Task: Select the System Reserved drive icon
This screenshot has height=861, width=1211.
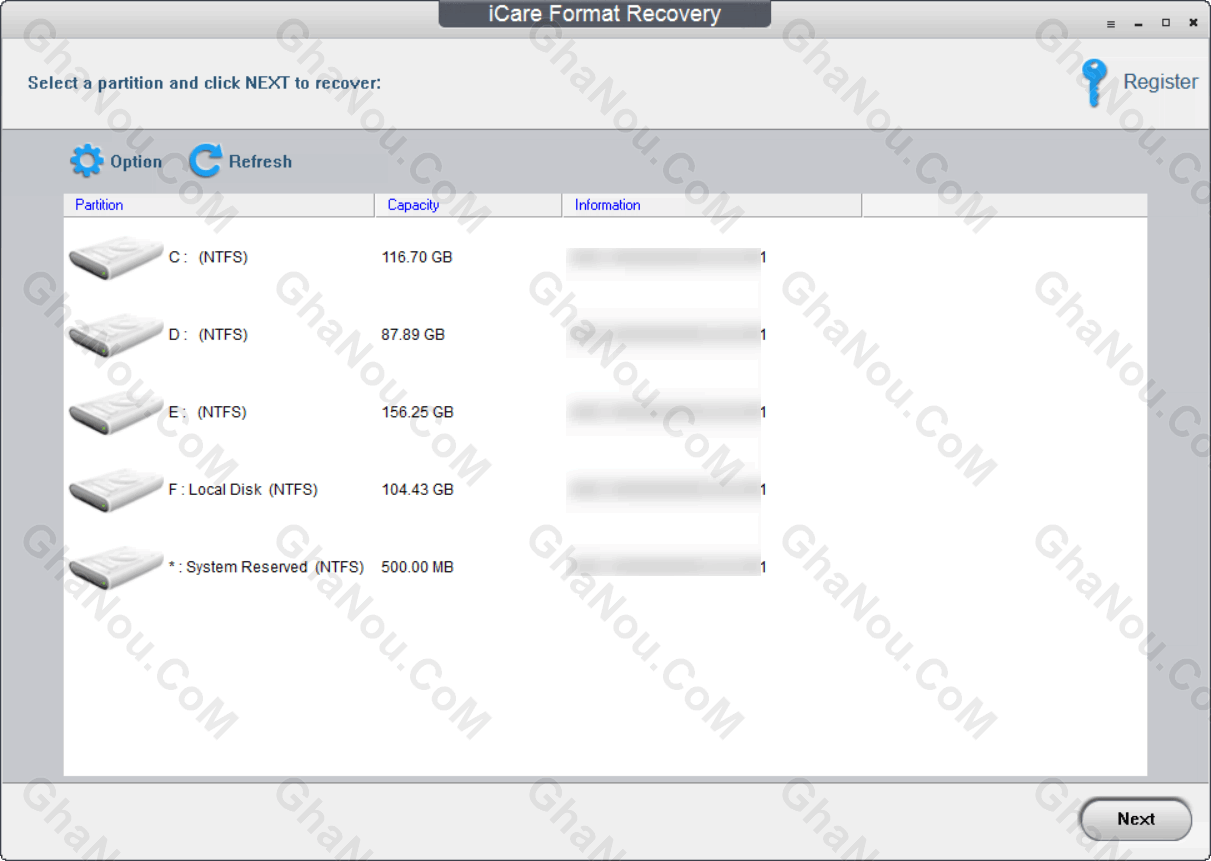Action: 116,569
